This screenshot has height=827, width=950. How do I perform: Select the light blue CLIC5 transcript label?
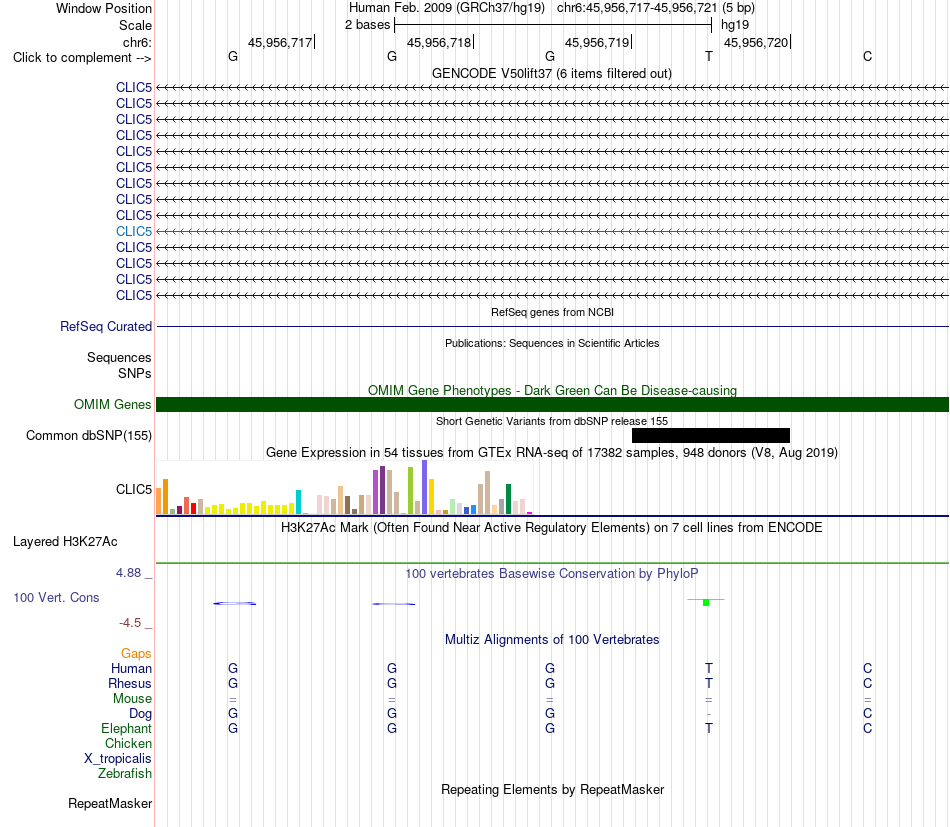click(134, 231)
